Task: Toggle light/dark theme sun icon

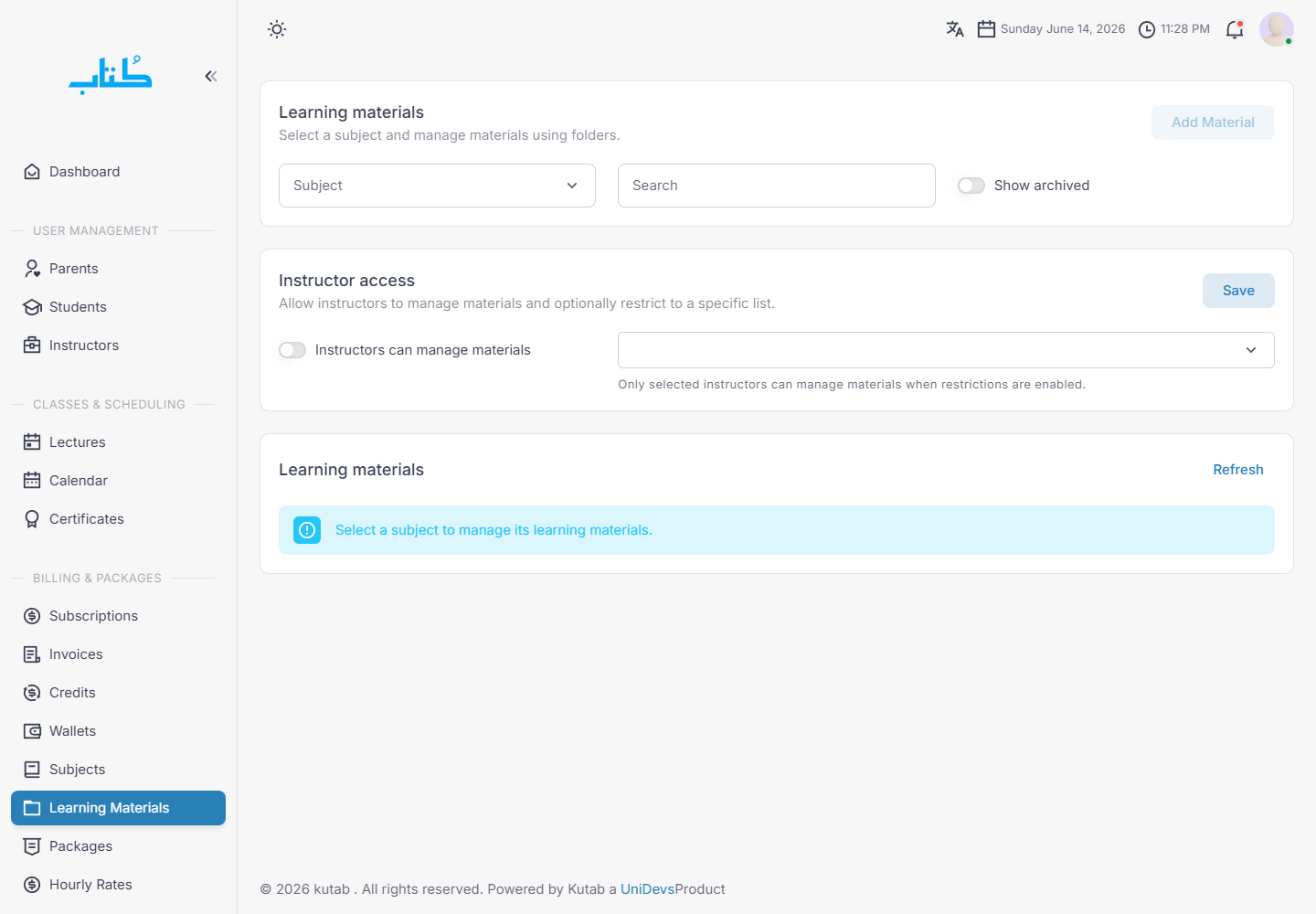Action: pos(277,29)
